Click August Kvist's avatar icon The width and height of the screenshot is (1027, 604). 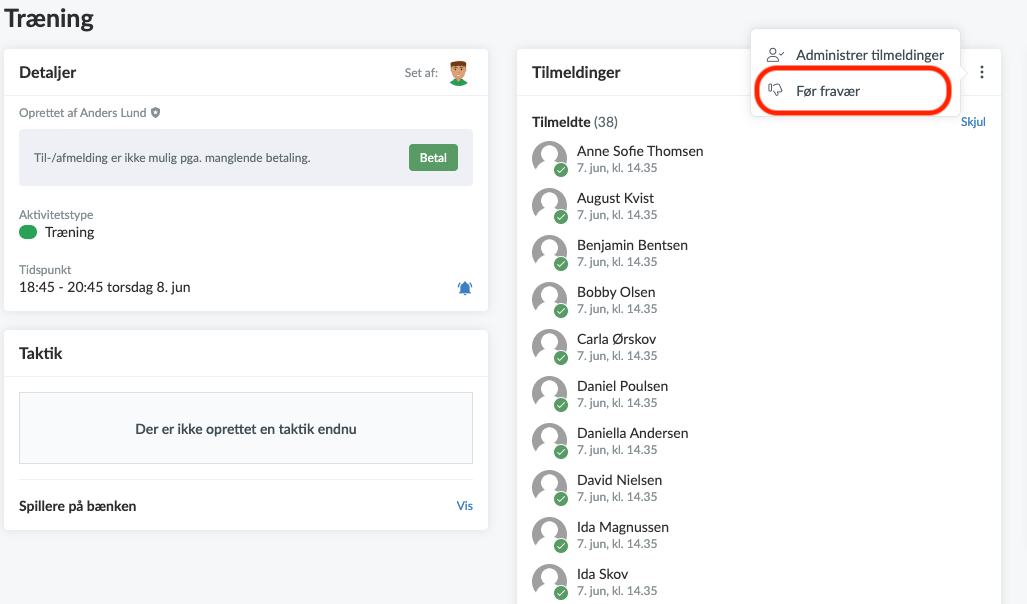(549, 205)
